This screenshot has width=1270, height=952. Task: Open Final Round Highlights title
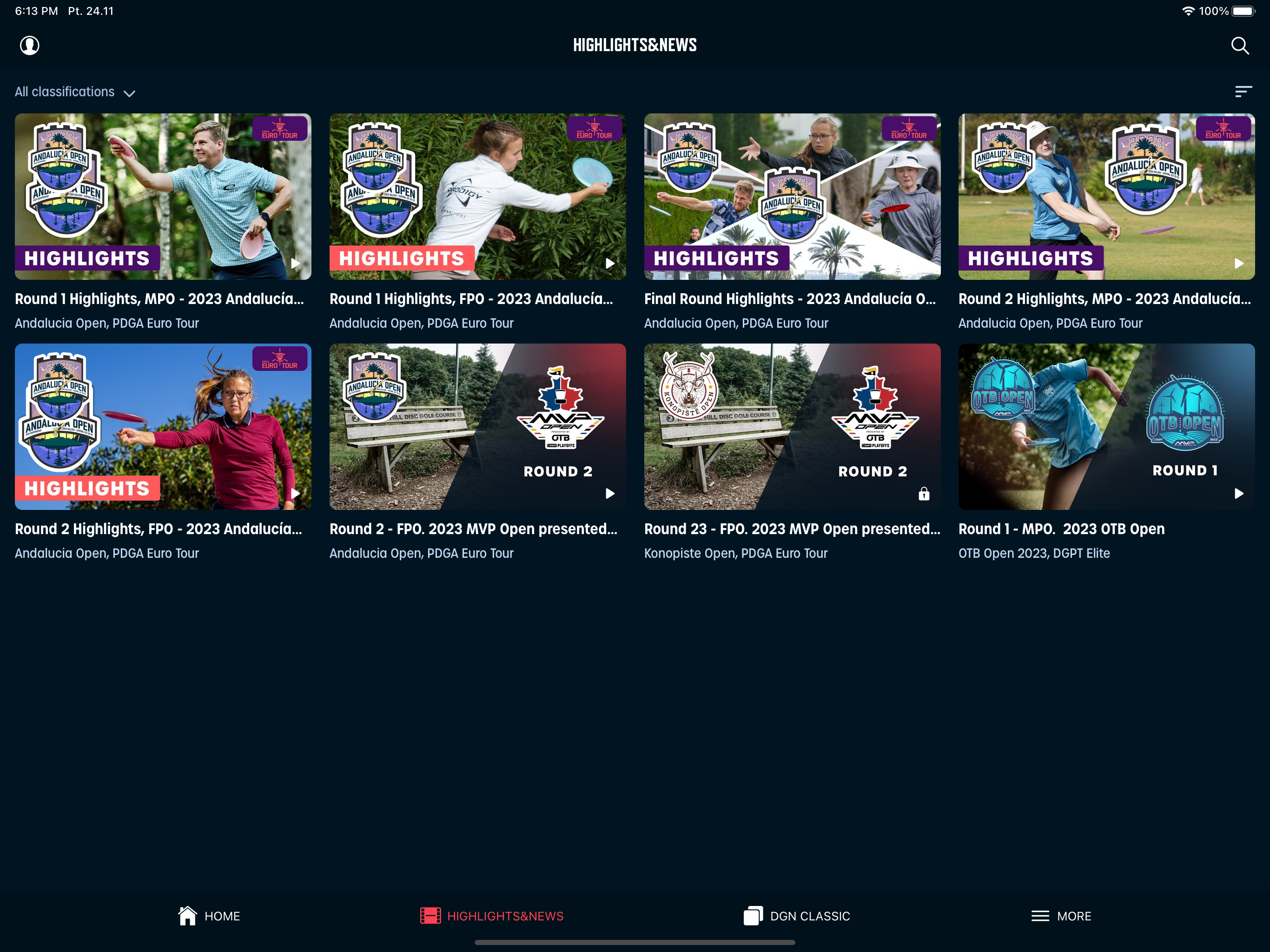(789, 298)
